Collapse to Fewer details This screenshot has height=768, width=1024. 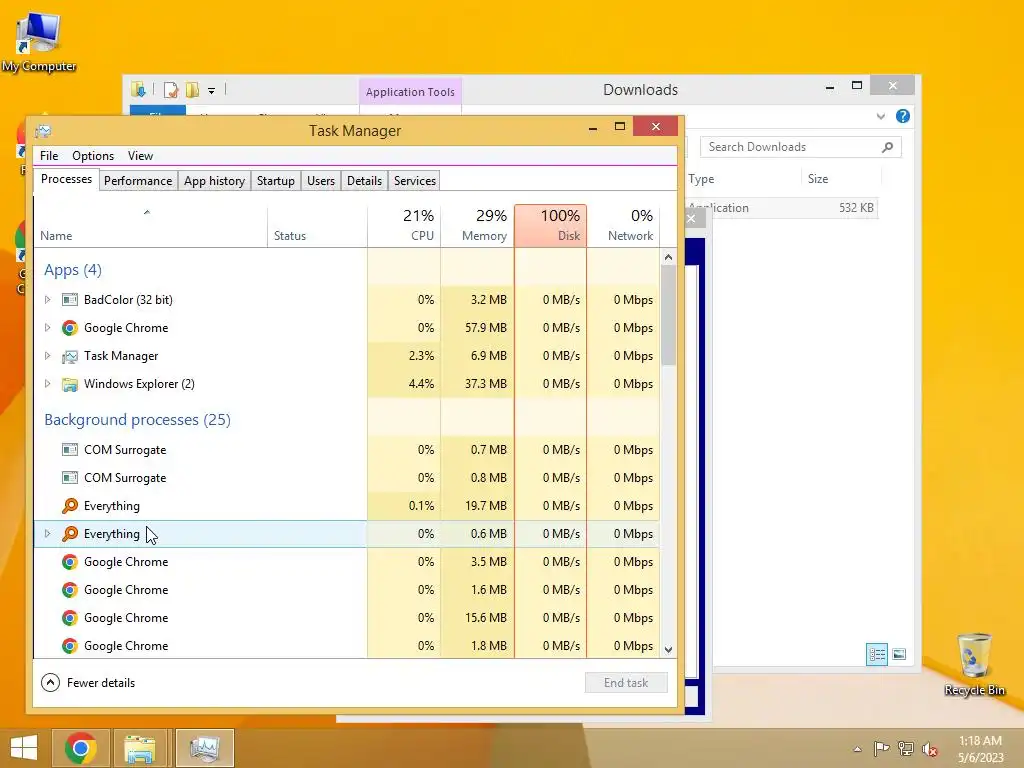[88, 682]
